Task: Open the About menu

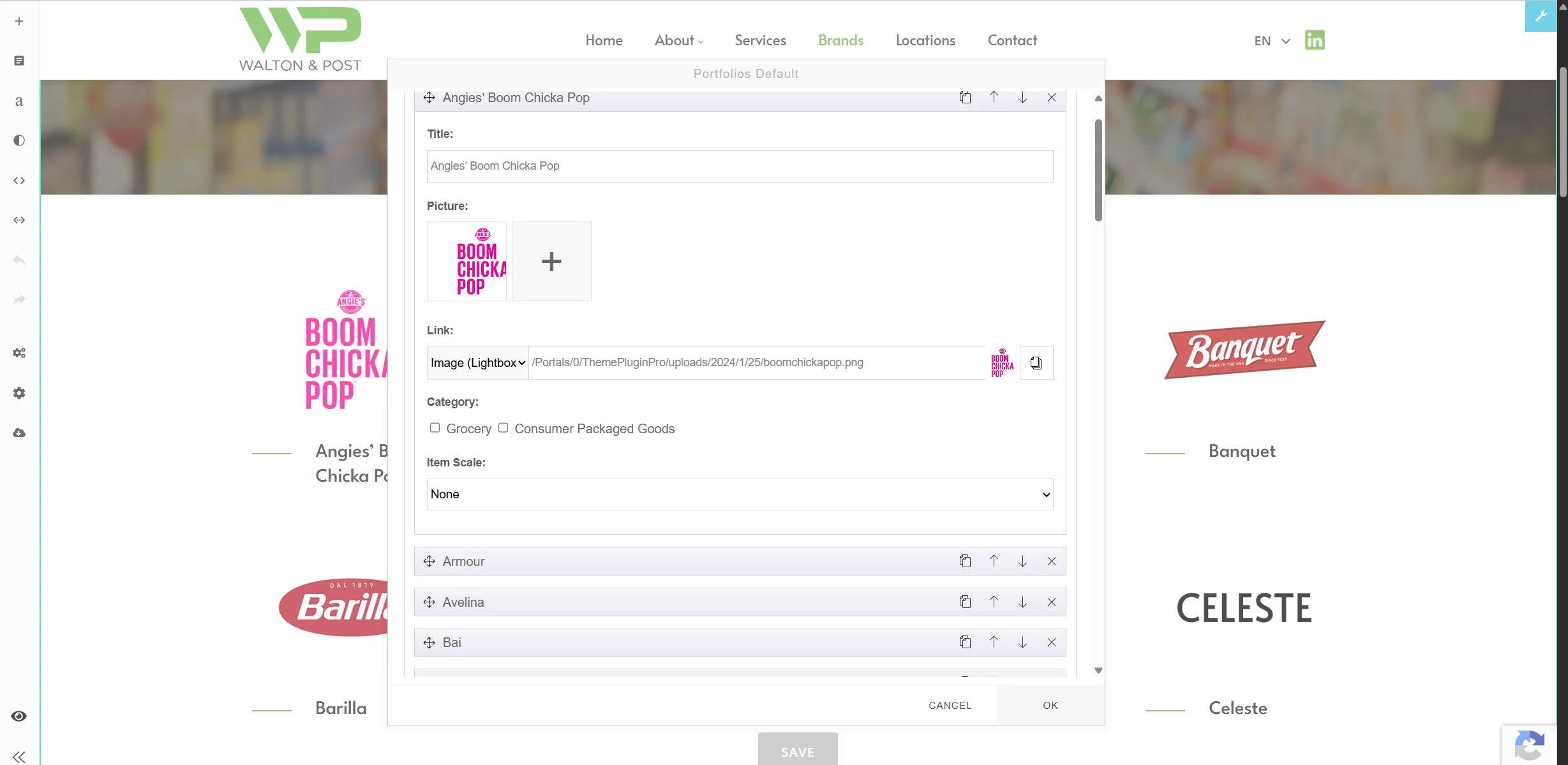Action: pos(679,40)
